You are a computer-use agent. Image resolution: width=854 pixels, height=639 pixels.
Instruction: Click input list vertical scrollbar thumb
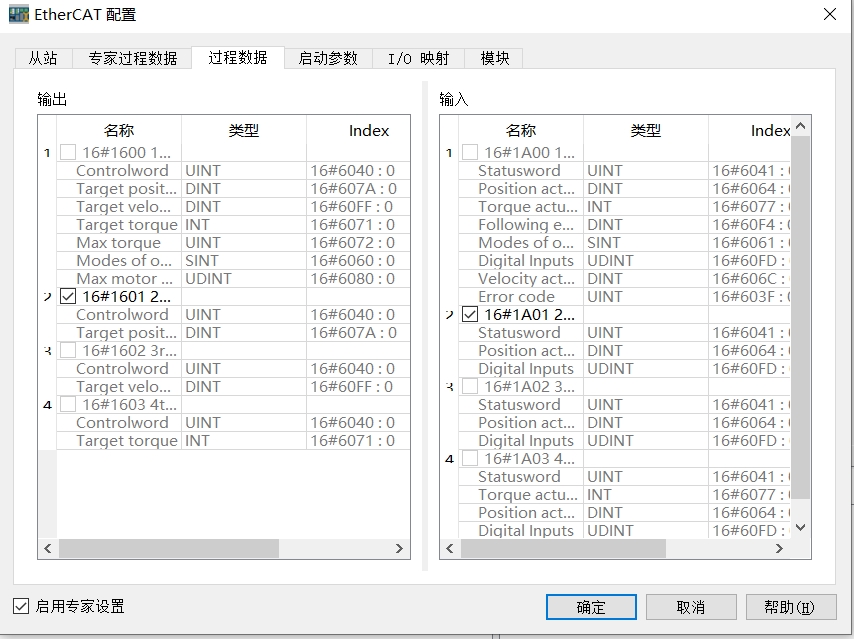pyautogui.click(x=800, y=317)
